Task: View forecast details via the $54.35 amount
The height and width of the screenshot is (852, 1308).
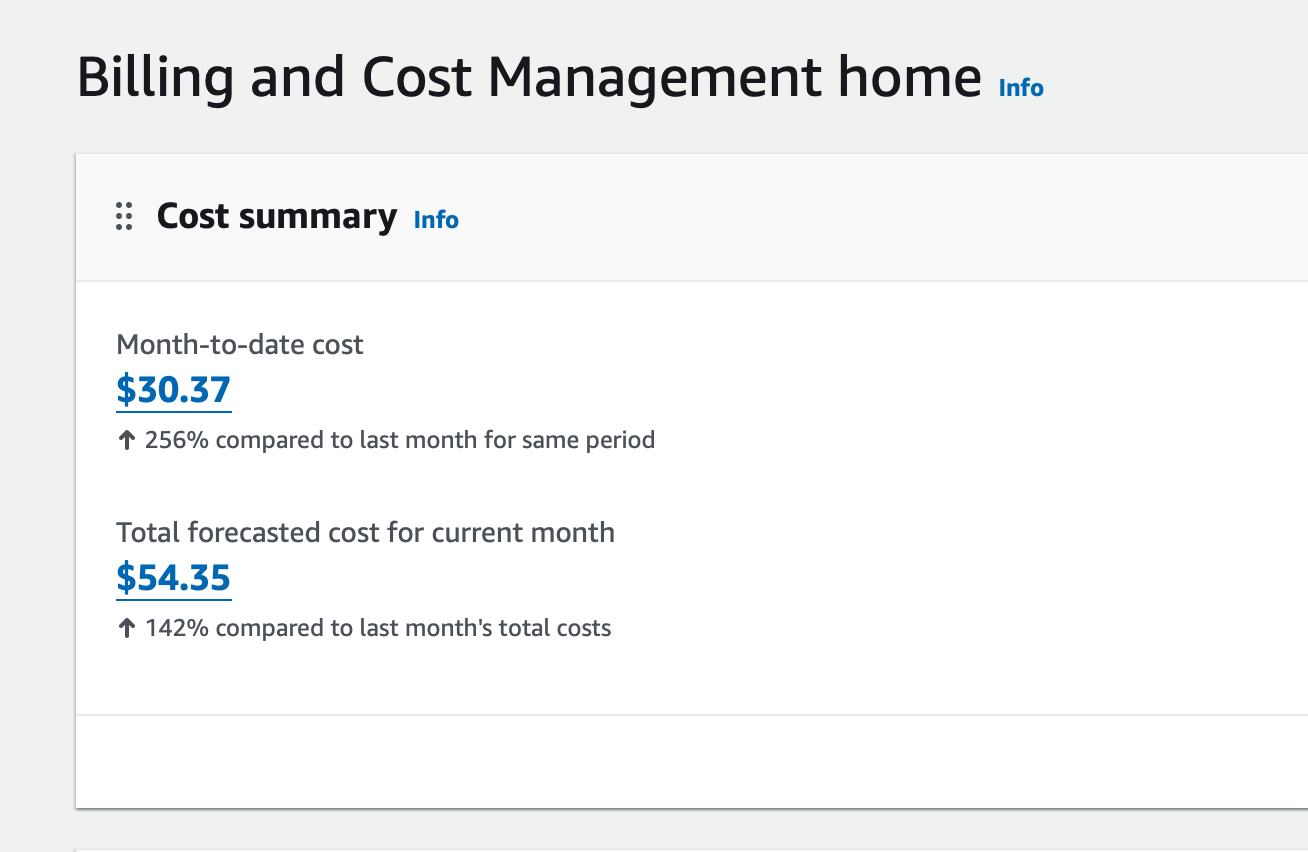Action: tap(173, 578)
